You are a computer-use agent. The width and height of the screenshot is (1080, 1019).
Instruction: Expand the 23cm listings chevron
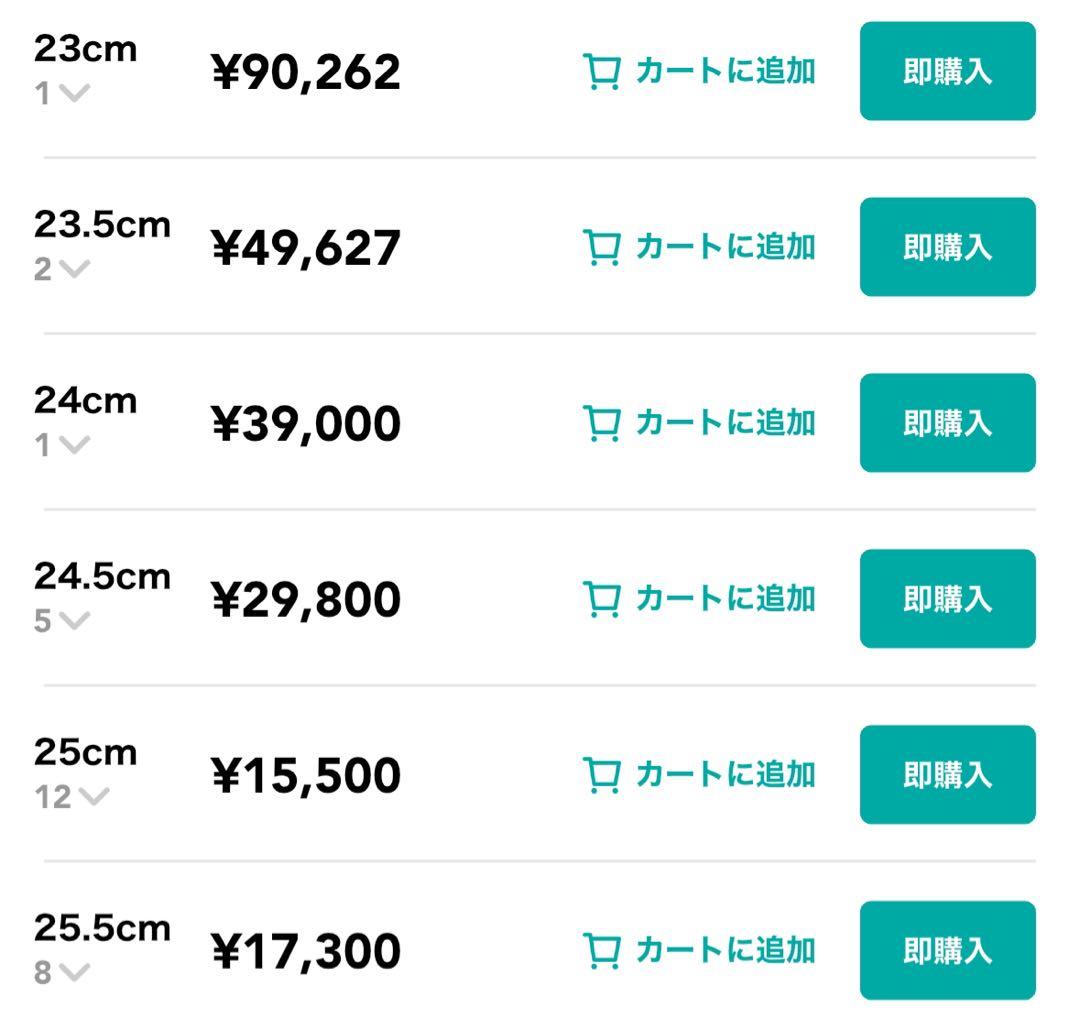74,94
